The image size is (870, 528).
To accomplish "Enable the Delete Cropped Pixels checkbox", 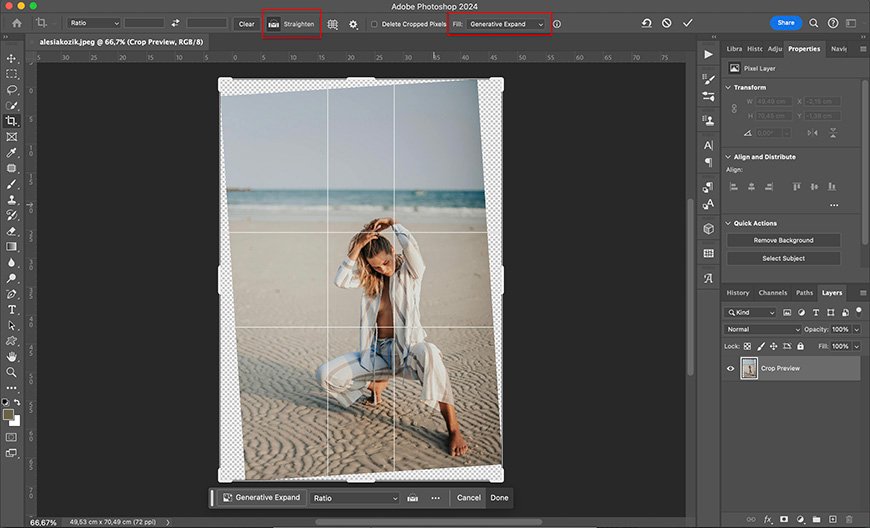I will [x=374, y=24].
